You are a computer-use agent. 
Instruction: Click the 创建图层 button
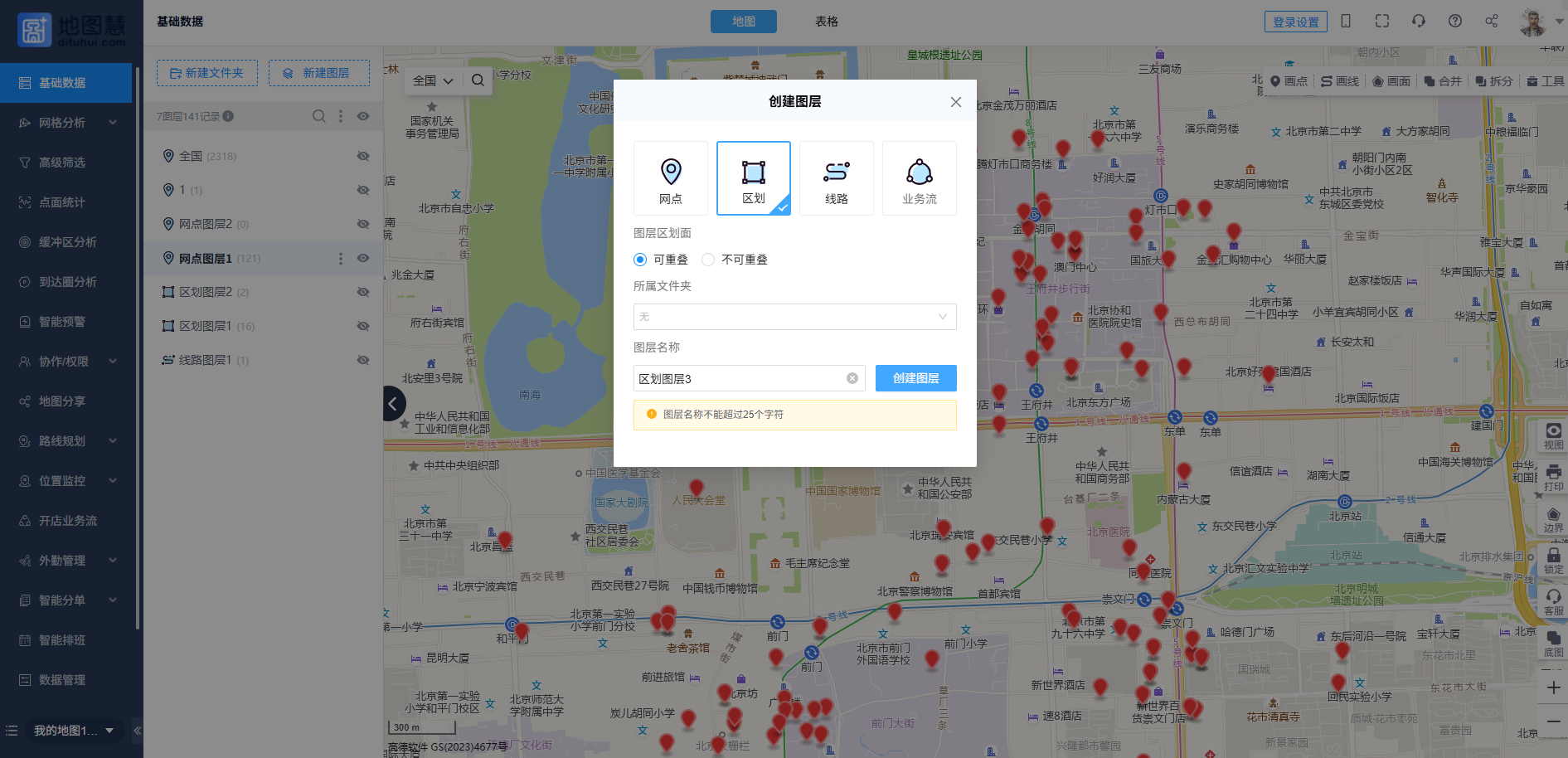click(915, 378)
